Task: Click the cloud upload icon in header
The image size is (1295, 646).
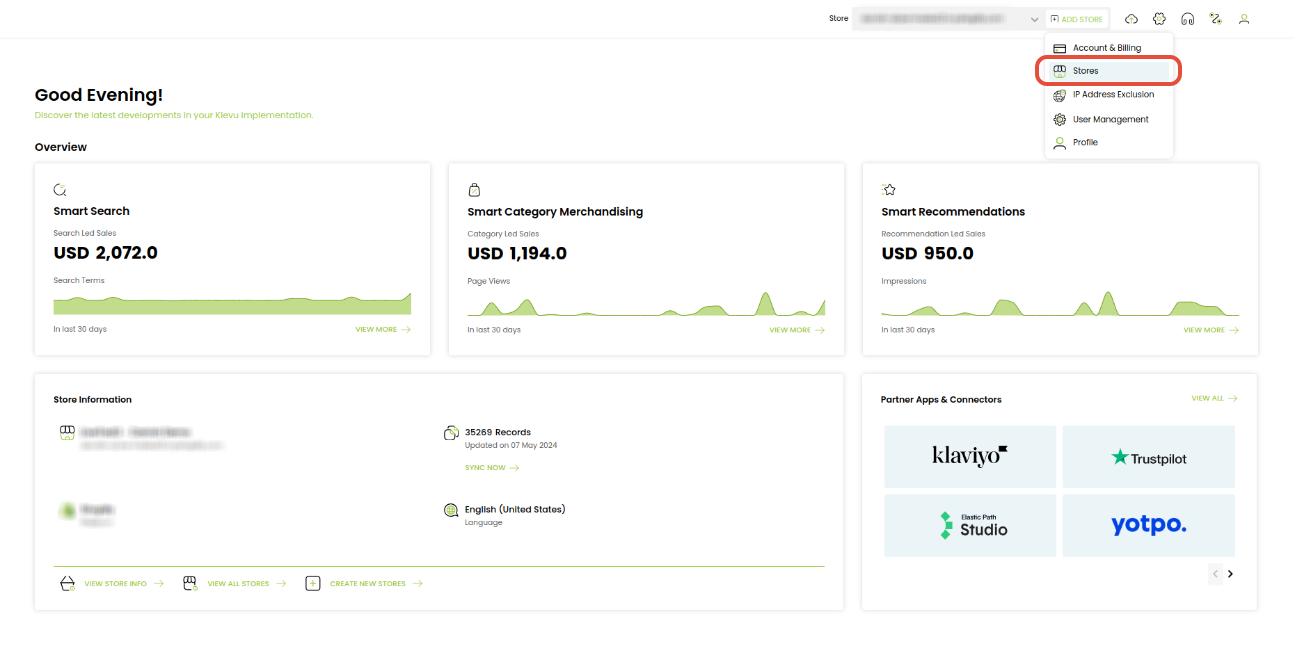Action: [x=1131, y=19]
